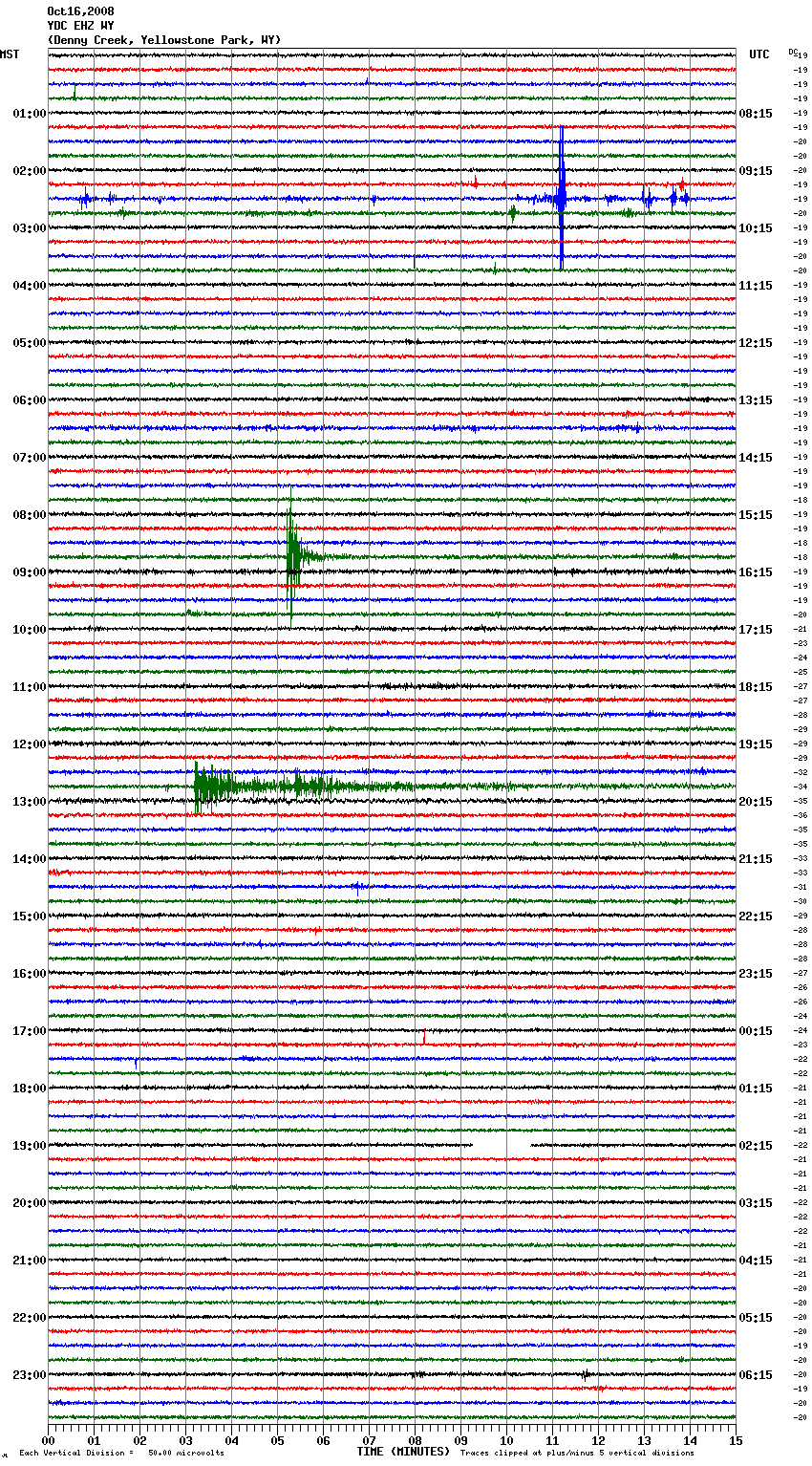Select the 10:00 MST hour label
The height and width of the screenshot is (1466, 812).
(x=30, y=630)
